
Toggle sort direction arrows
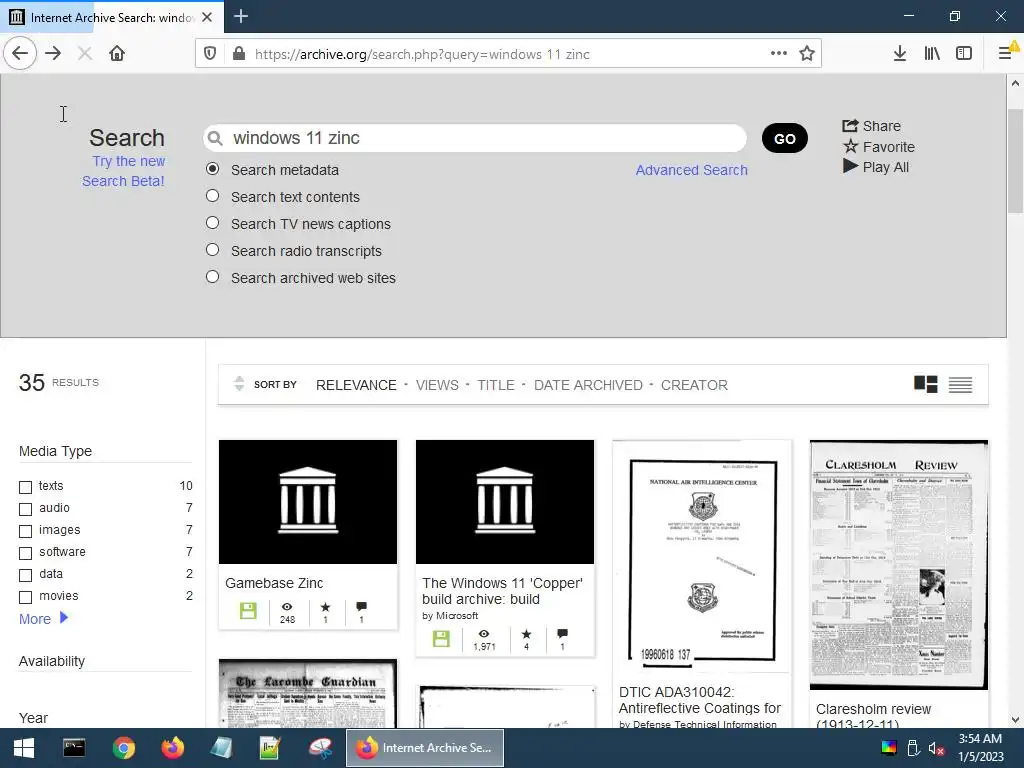pos(239,384)
